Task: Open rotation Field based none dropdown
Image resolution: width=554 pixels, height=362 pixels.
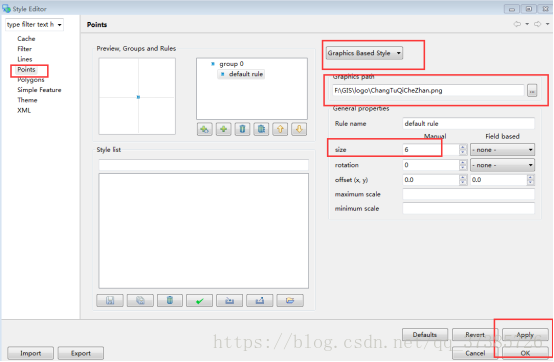Action: click(x=502, y=165)
